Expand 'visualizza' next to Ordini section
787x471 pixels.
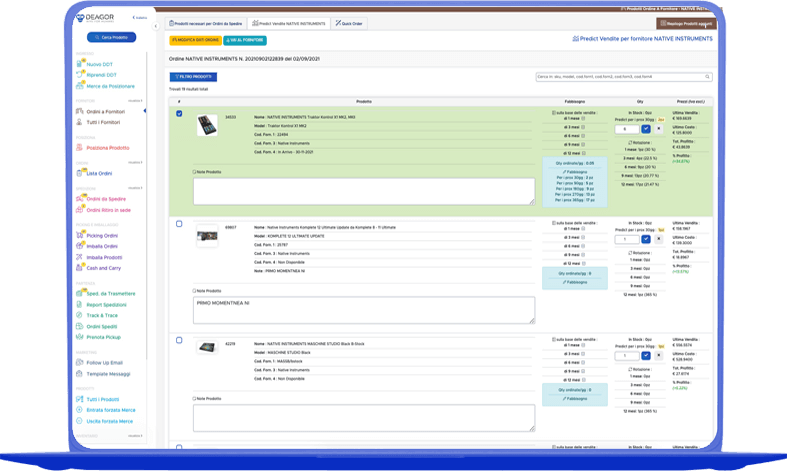point(135,162)
